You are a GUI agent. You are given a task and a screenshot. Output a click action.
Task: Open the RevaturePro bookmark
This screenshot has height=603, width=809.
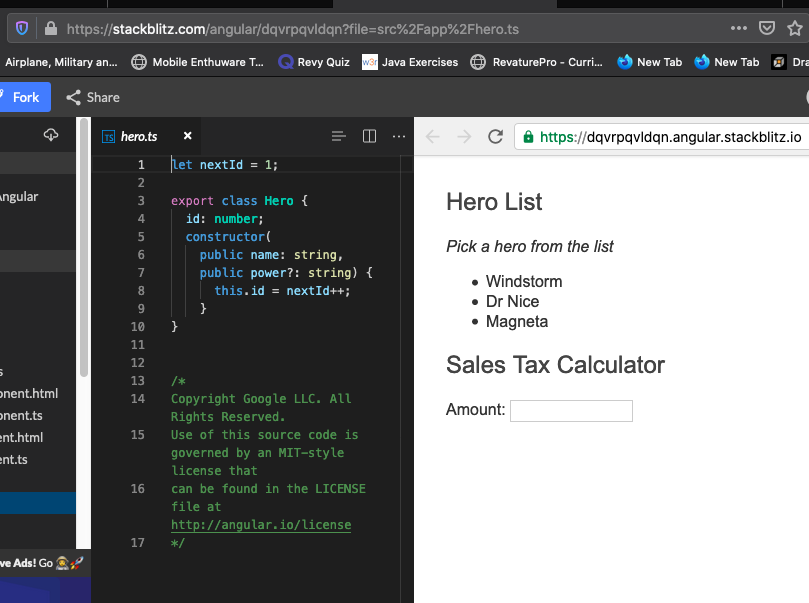click(537, 62)
